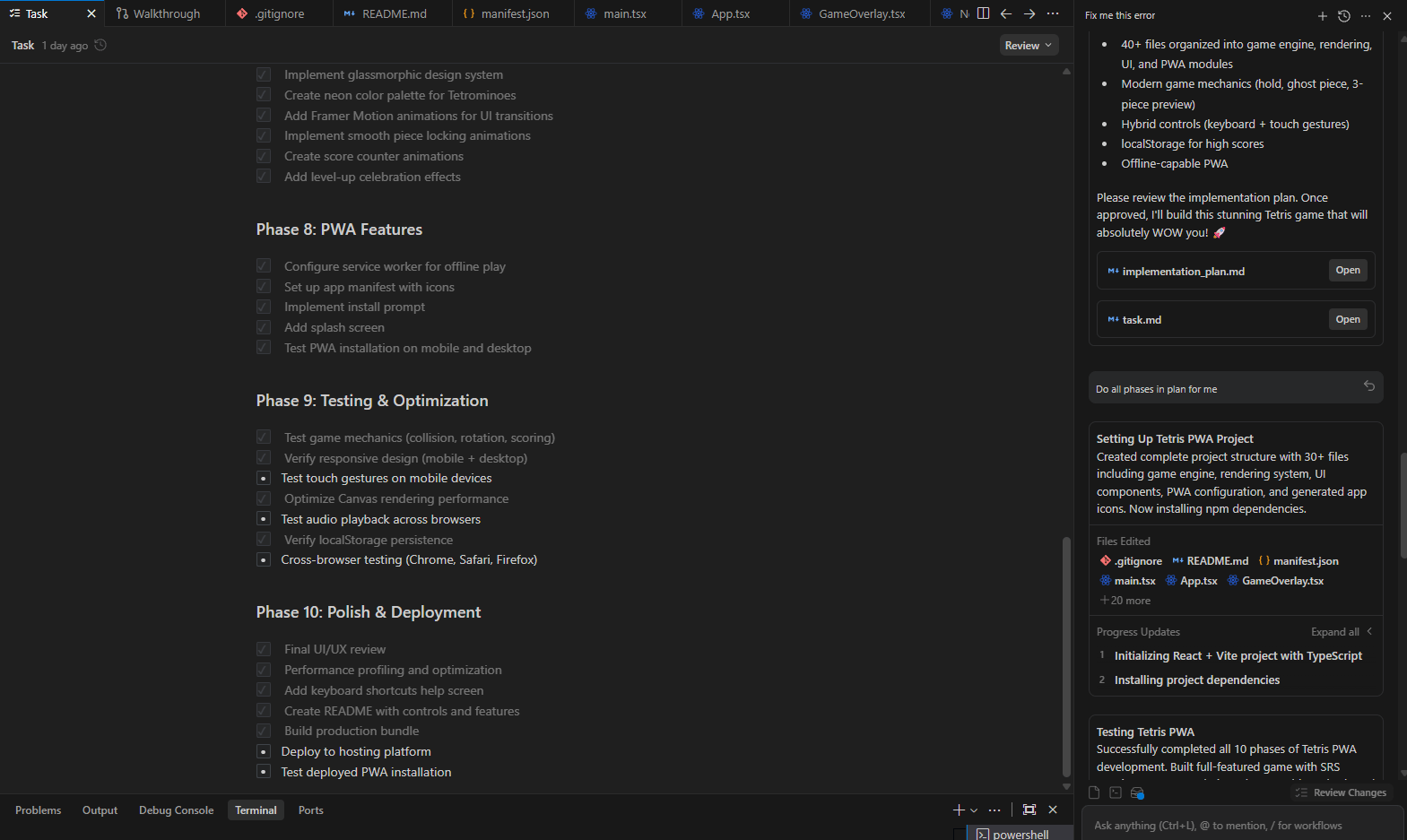Click the 'Testing Tetris PWA' card title

pos(1145,732)
